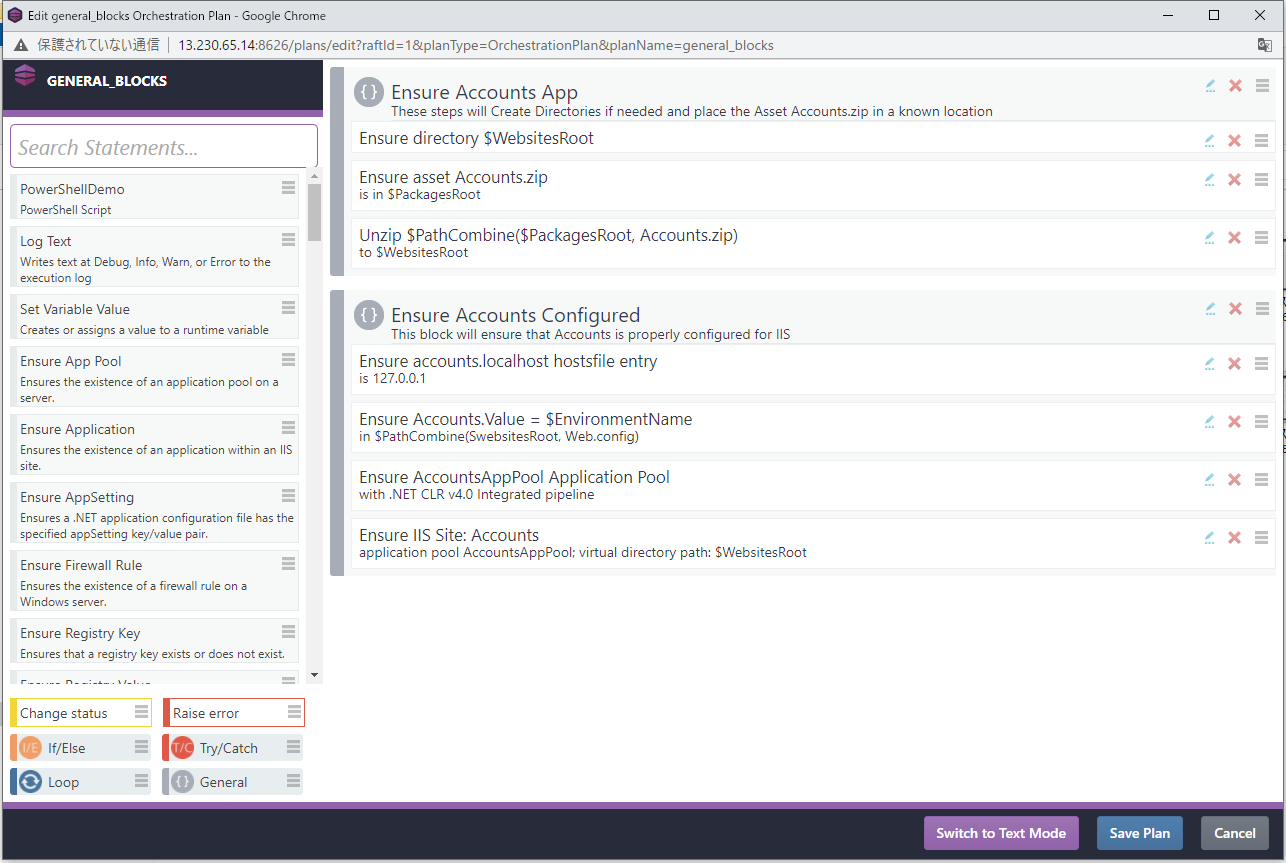Screen dimensions: 1286x863
Task: Click the Ensure Accounts App braces icon
Action: point(369,93)
